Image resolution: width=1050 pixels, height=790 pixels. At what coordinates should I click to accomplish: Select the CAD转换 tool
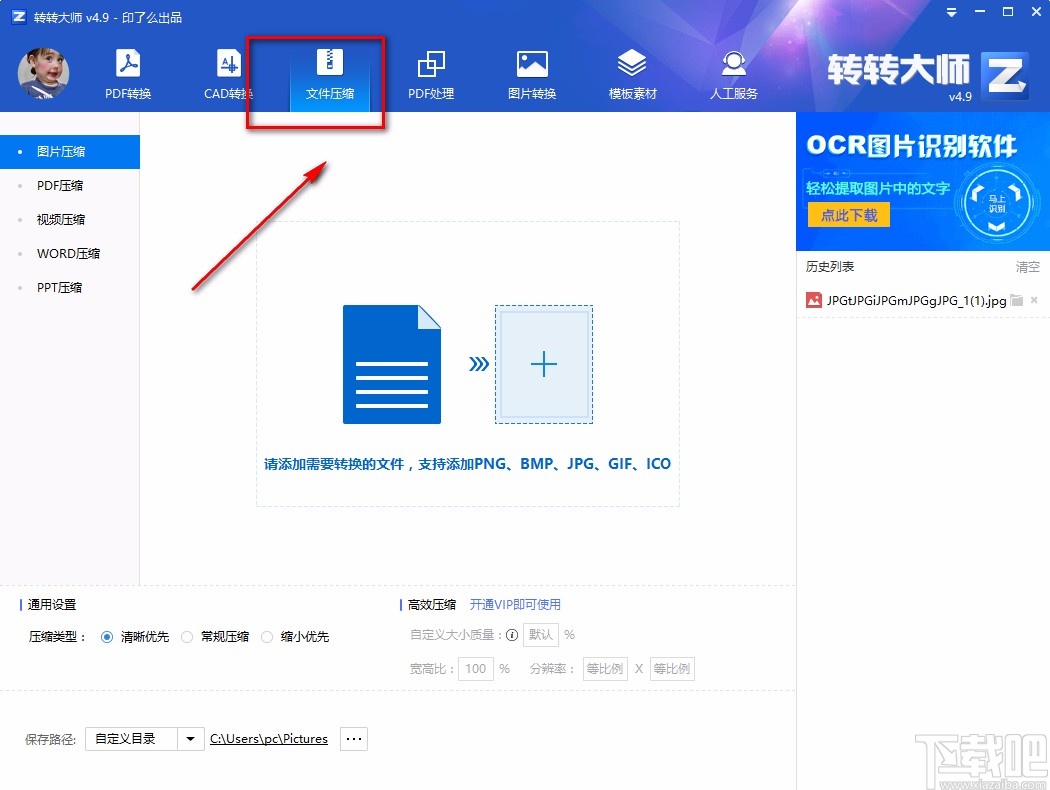(228, 75)
